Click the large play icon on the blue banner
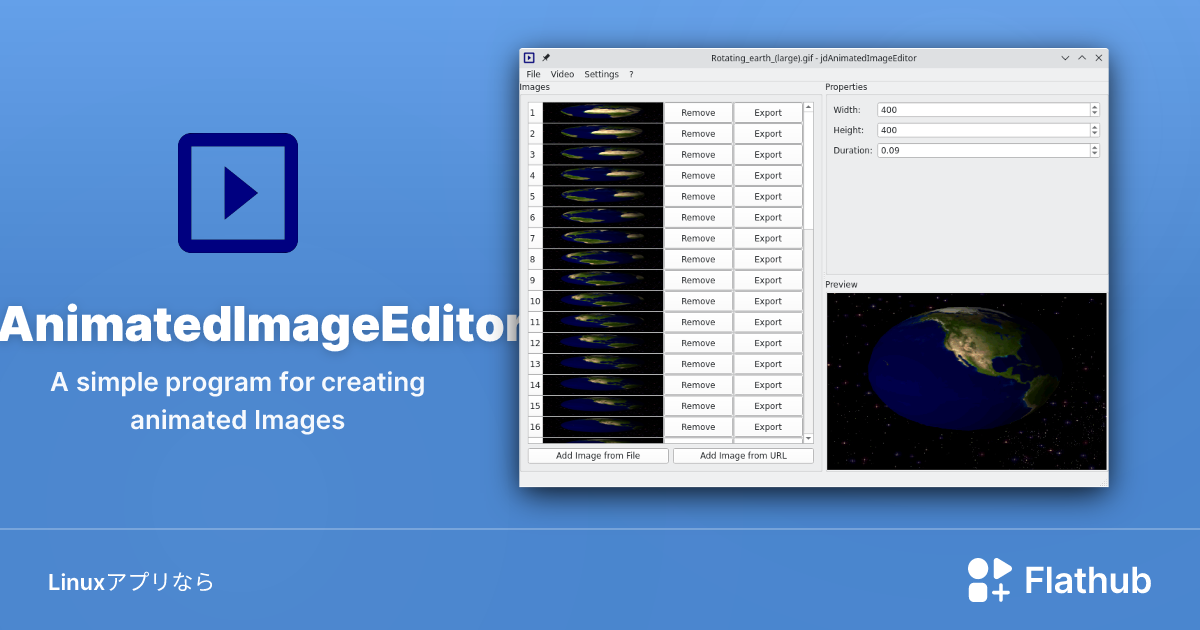1200x630 pixels. [x=237, y=192]
